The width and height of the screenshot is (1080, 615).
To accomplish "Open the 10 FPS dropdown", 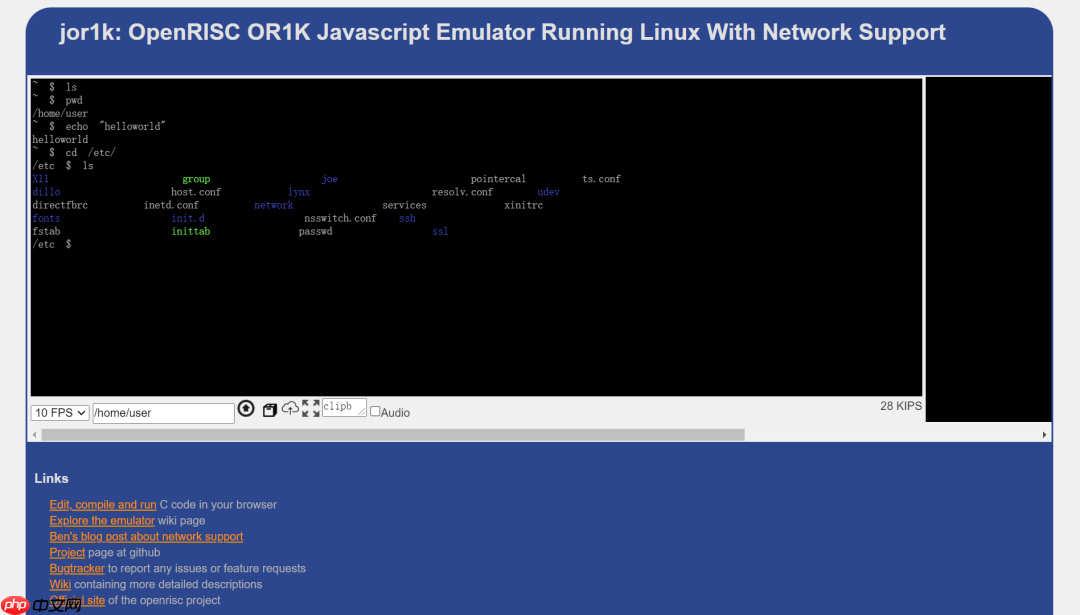I will pyautogui.click(x=59, y=413).
